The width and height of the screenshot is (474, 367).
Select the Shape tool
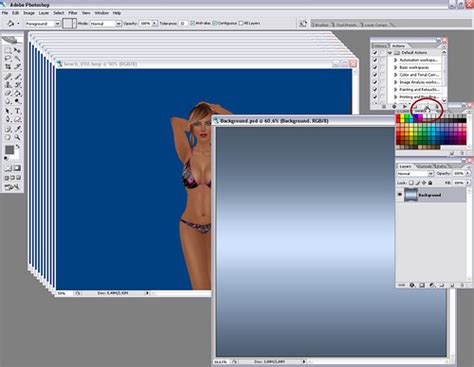pyautogui.click(x=17, y=119)
